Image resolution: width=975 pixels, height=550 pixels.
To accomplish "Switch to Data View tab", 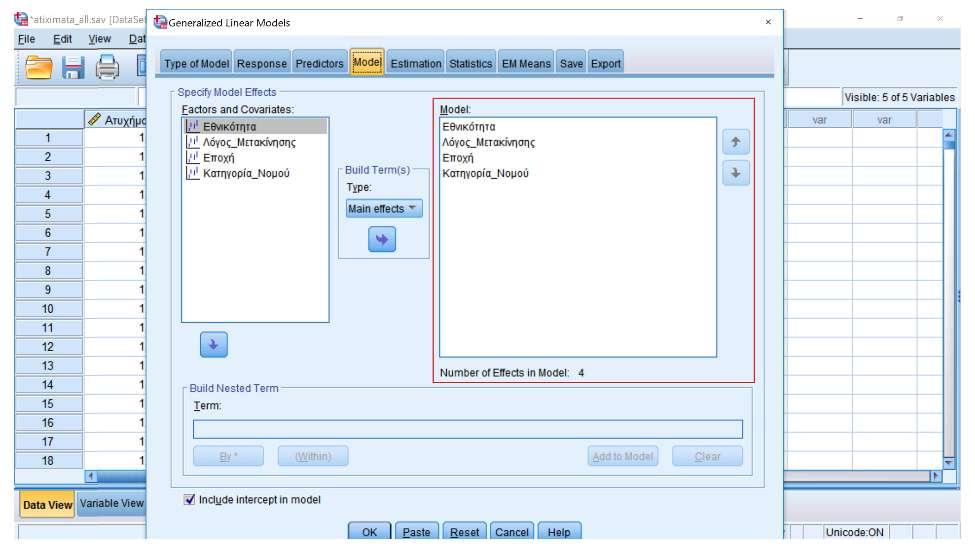I will tap(47, 505).
